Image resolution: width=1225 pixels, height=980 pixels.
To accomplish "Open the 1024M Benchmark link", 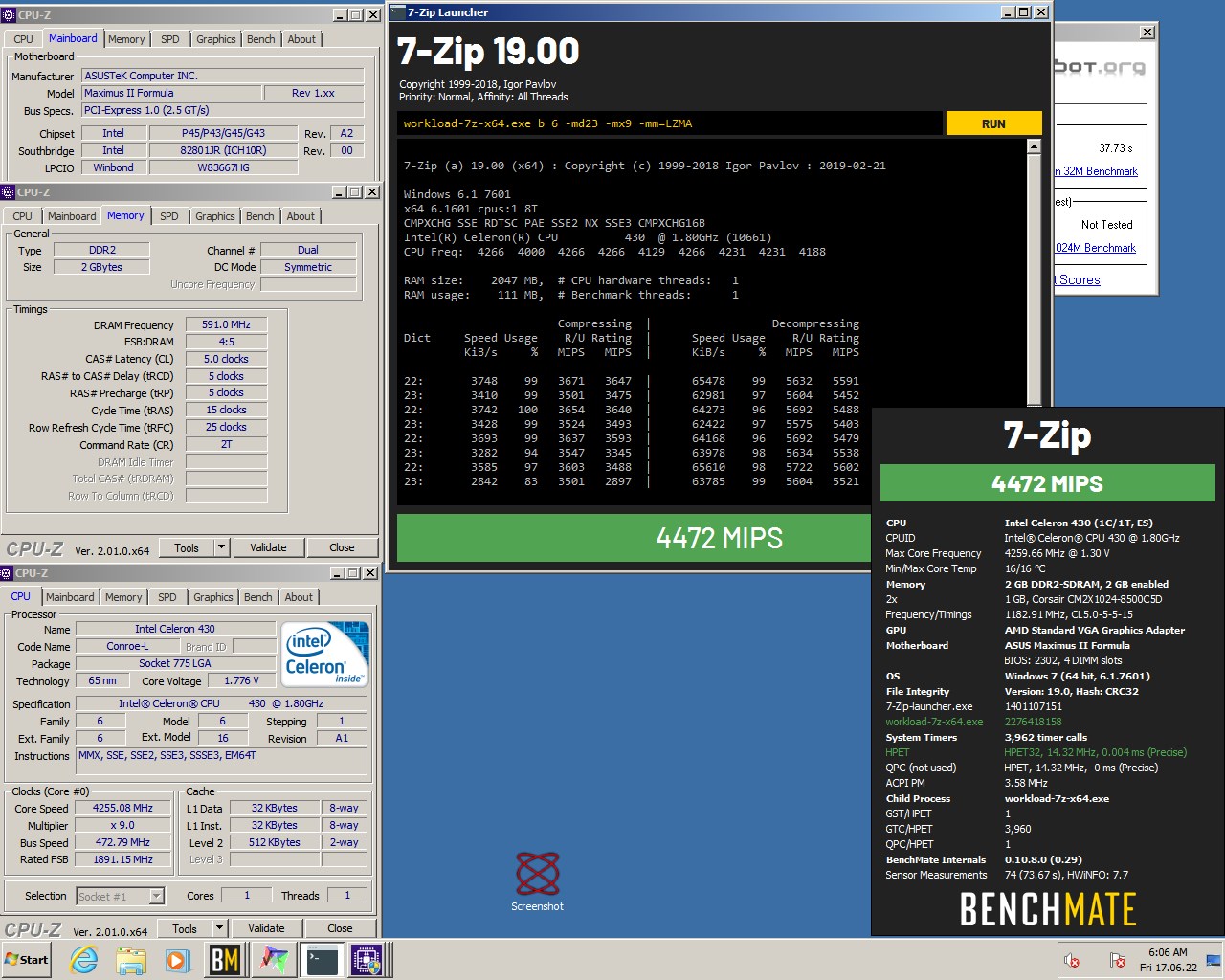I will [1096, 248].
